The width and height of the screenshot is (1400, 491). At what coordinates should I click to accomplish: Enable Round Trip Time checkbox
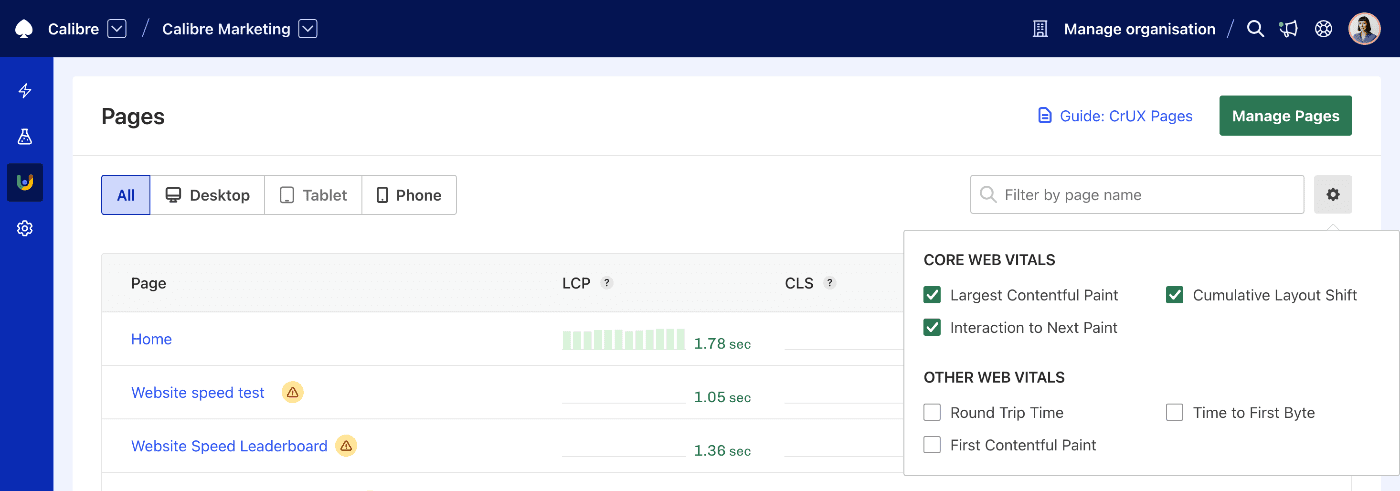(932, 412)
